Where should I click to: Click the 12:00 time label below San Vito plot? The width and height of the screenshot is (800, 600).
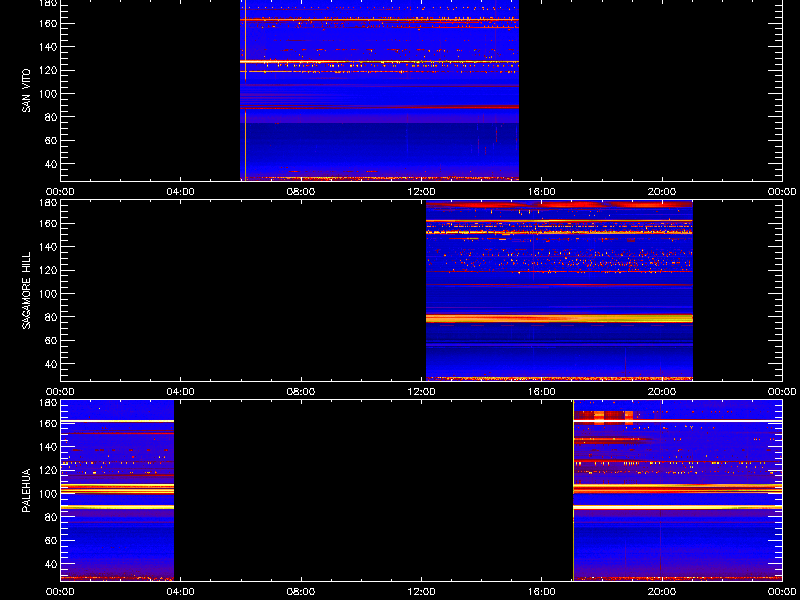tap(421, 192)
